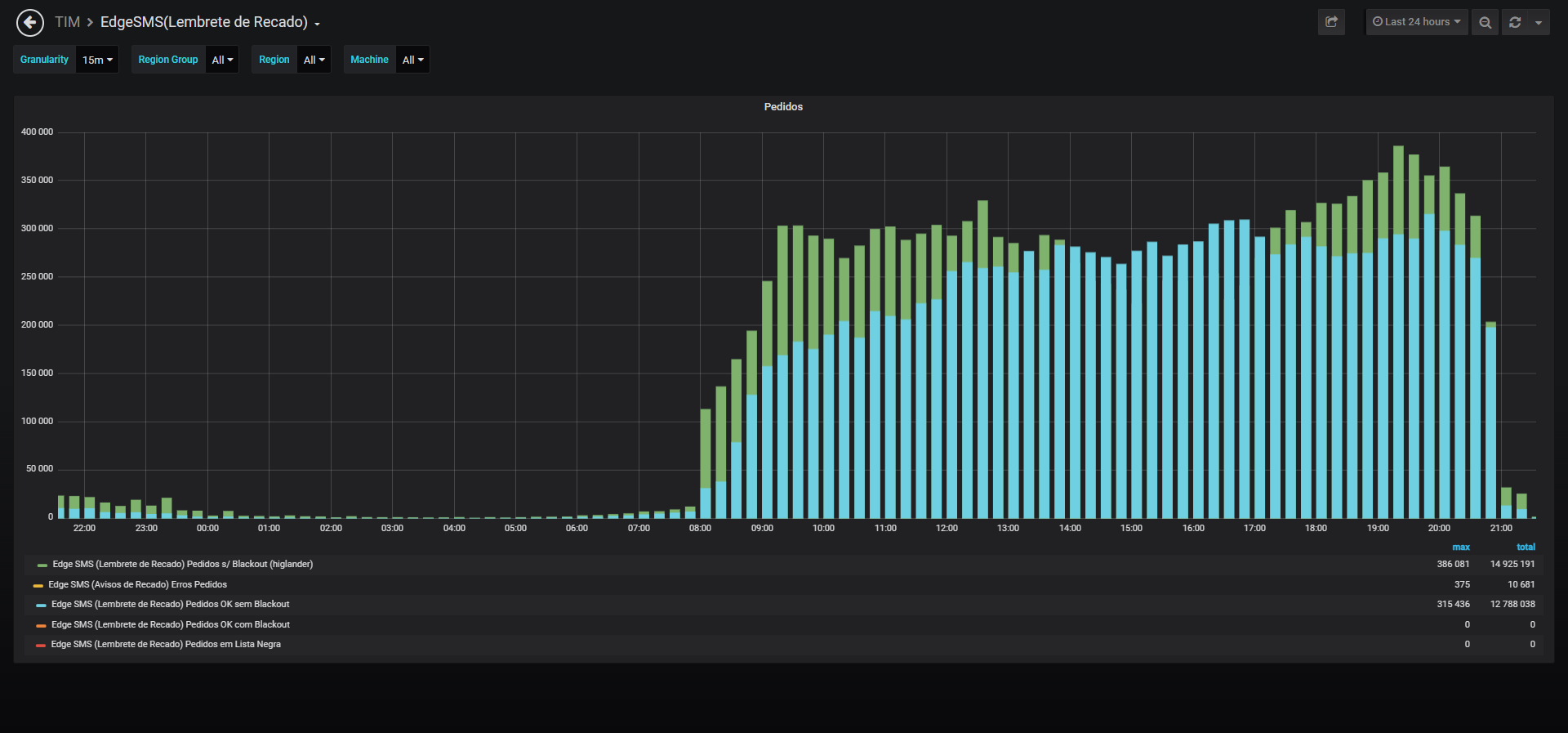Open the Last 24 hours time picker
1568x733 pixels.
pyautogui.click(x=1417, y=22)
